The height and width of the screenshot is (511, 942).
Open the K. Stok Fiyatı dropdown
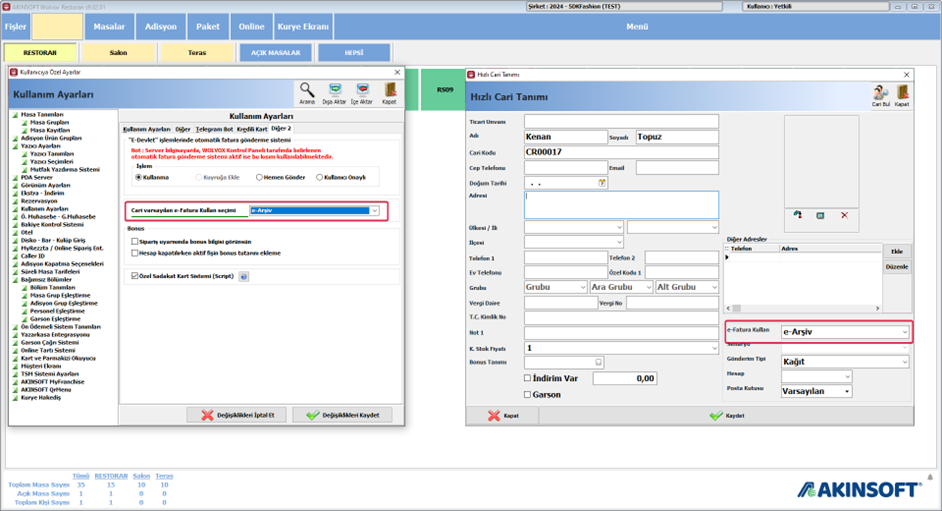[714, 348]
